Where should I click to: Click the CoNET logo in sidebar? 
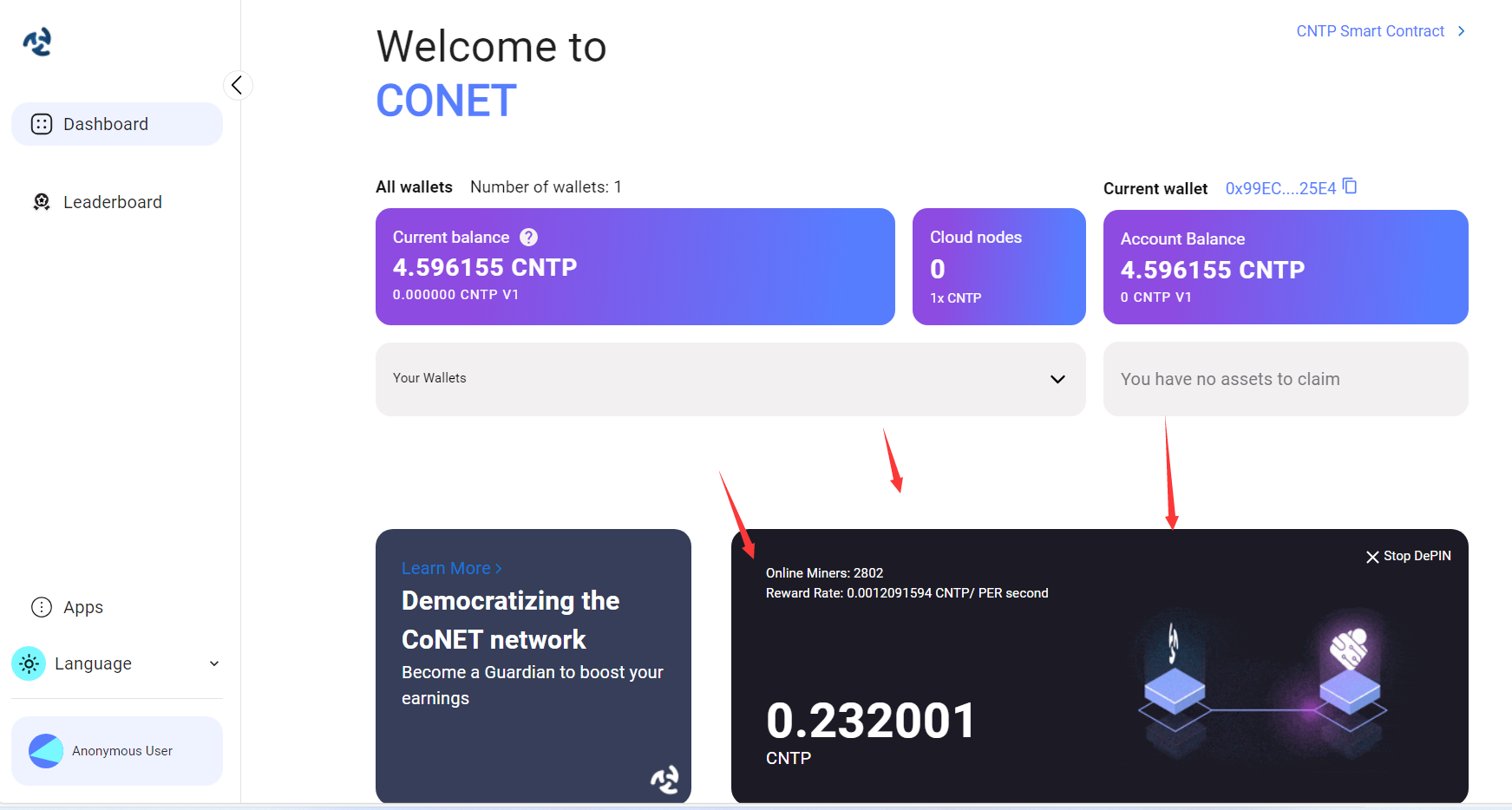(x=37, y=41)
